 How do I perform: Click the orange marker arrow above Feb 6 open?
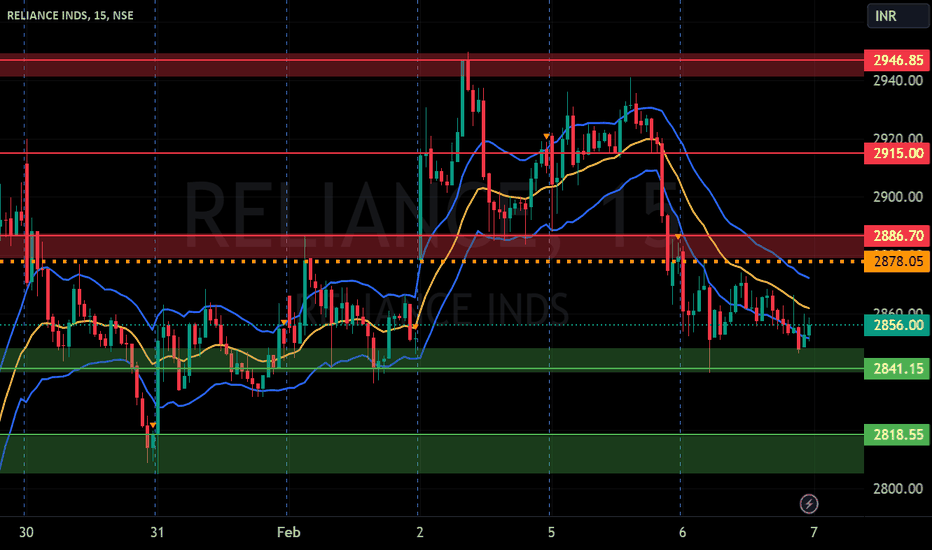pyautogui.click(x=678, y=237)
